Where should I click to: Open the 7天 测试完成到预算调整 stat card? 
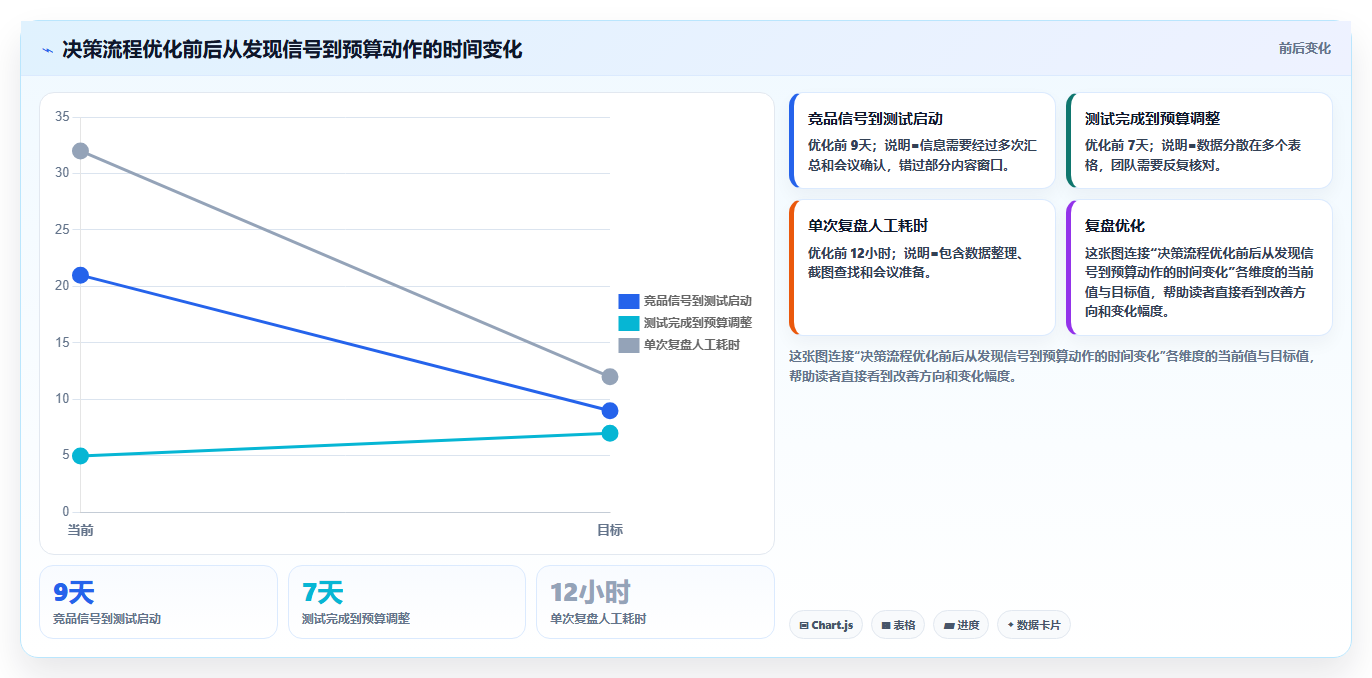(407, 602)
